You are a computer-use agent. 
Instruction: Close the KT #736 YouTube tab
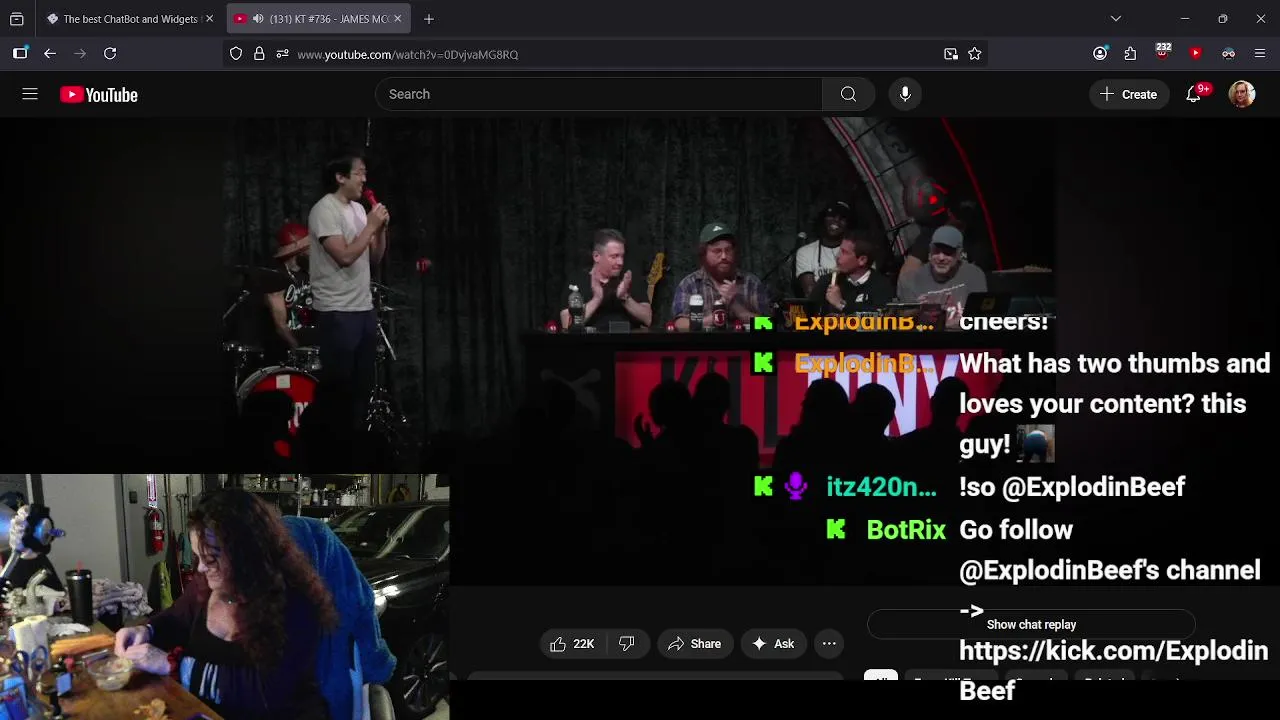[x=397, y=19]
